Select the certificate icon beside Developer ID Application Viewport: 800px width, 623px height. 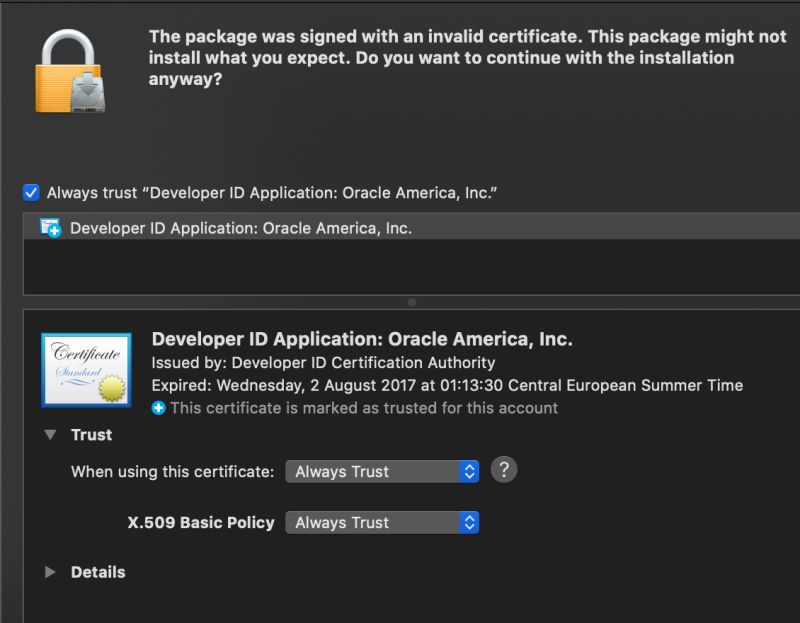[x=50, y=228]
